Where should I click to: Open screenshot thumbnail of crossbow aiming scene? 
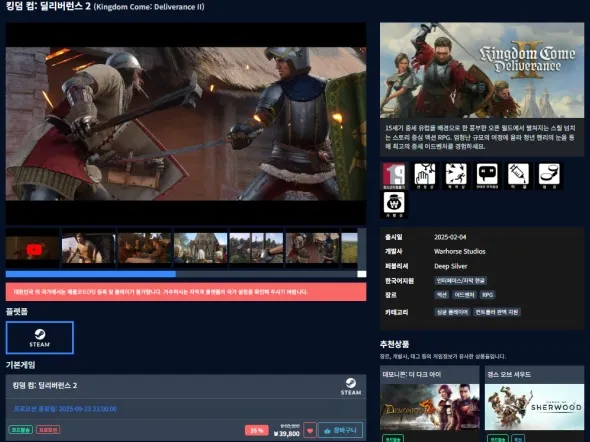click(x=256, y=248)
